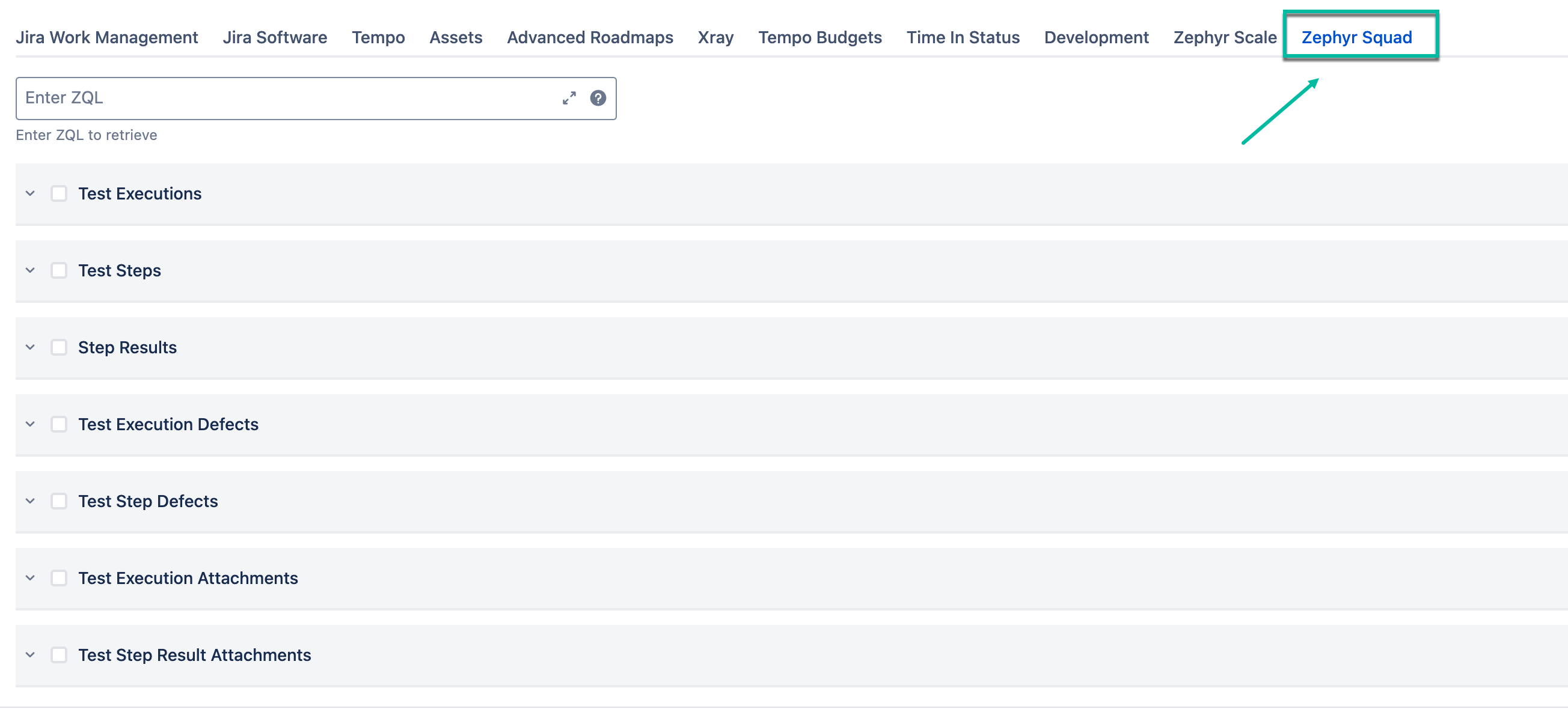The width and height of the screenshot is (1568, 709).
Task: Enable the Test Step Defects checkbox
Action: [x=58, y=501]
